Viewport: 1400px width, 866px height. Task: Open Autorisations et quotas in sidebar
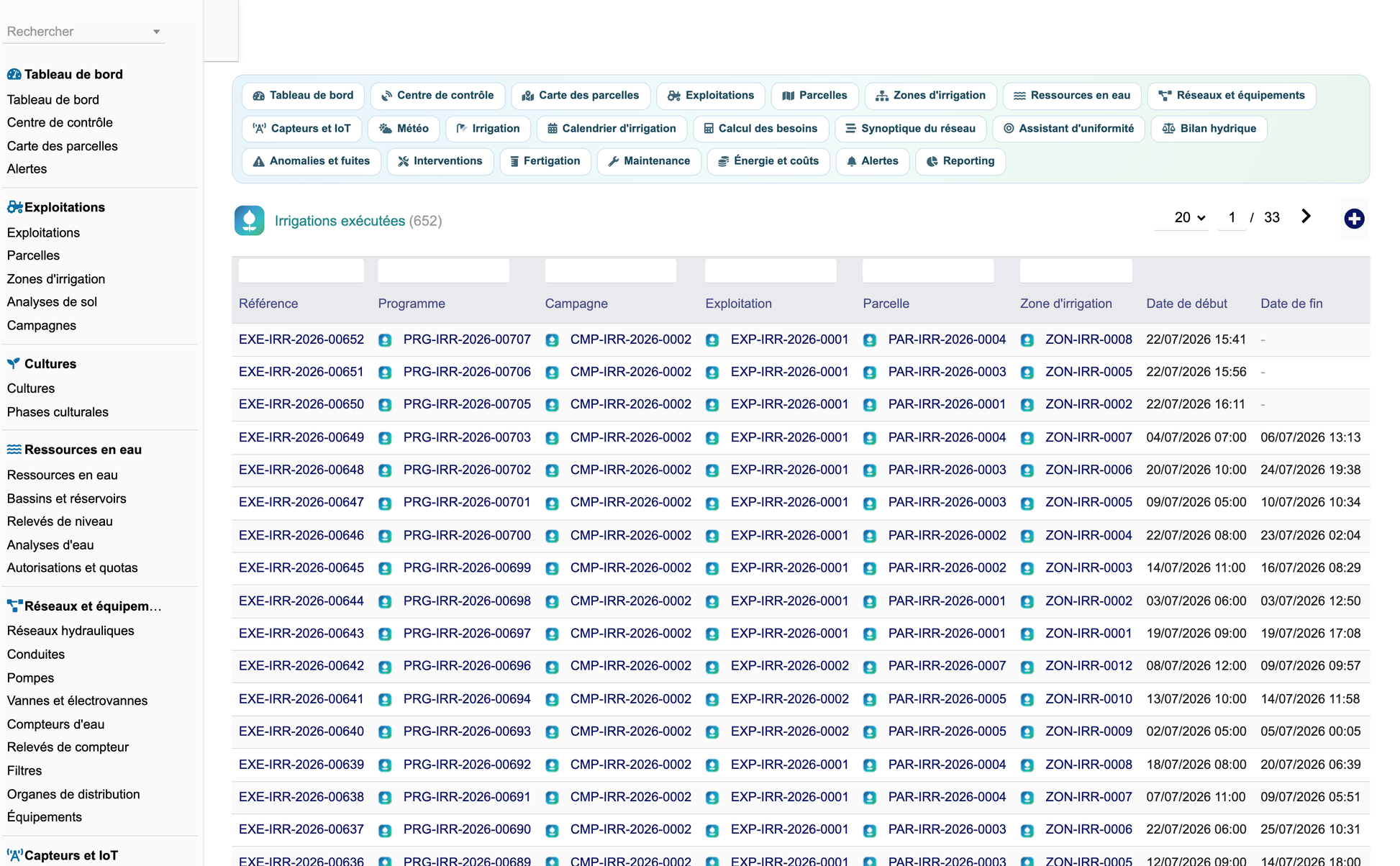(72, 568)
